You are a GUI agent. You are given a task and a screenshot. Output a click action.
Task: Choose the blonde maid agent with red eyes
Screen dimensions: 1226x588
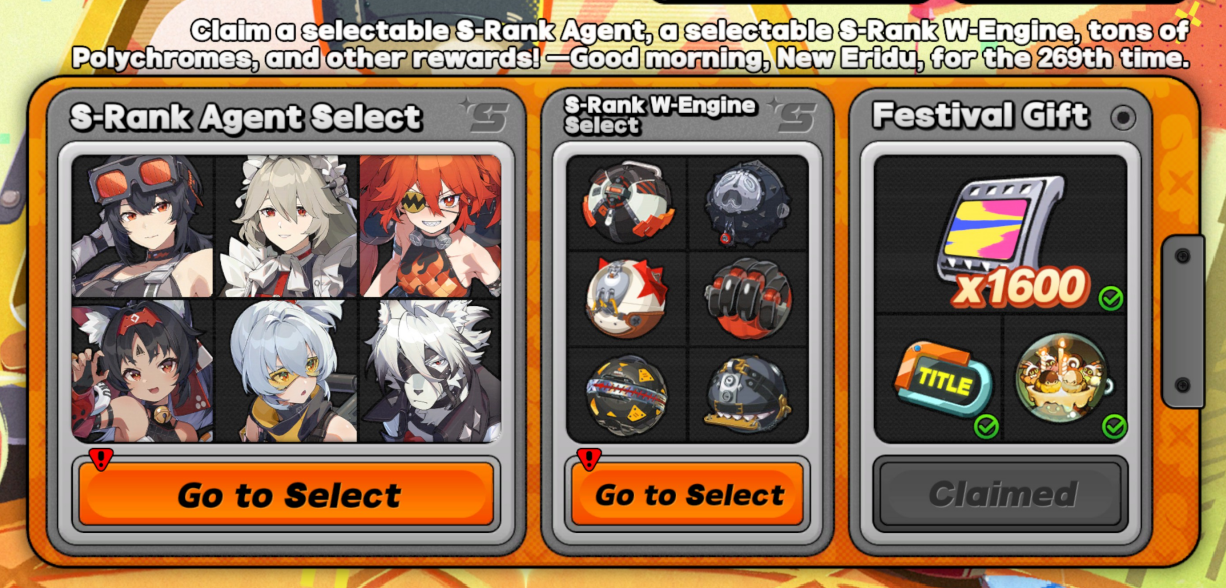[x=286, y=226]
